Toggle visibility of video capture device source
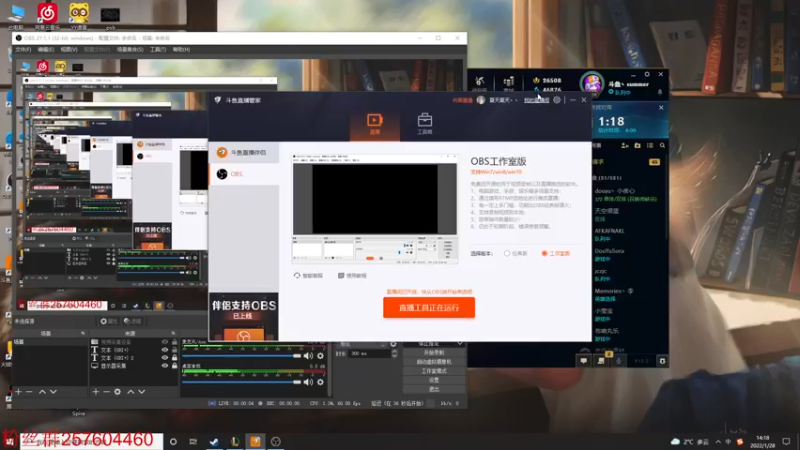 point(164,342)
